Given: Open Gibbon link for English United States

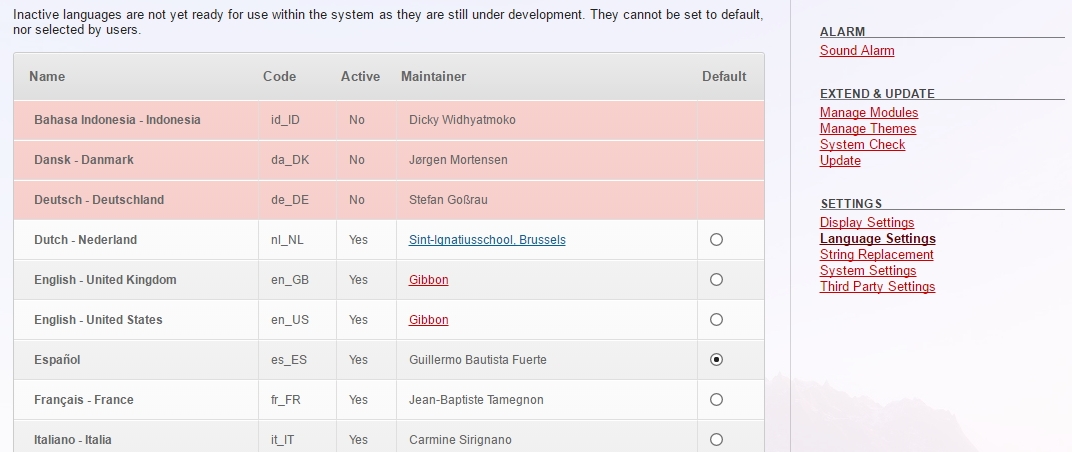Looking at the screenshot, I should (428, 320).
